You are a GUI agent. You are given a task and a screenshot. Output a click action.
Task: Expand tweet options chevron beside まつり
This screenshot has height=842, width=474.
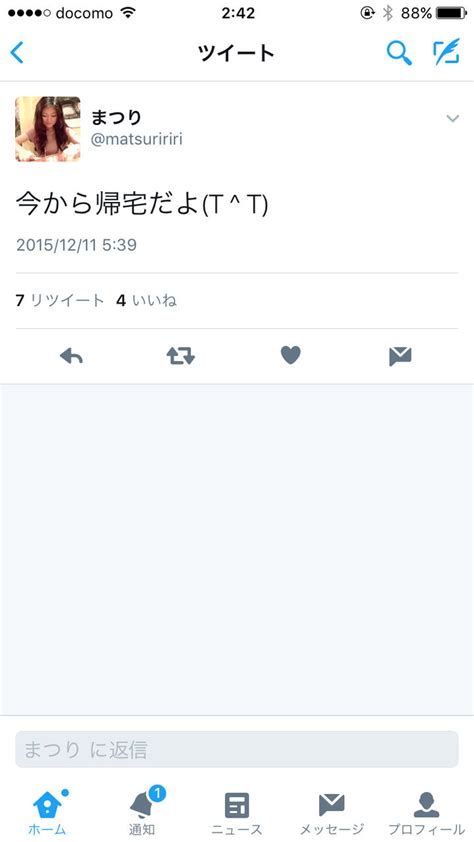pos(453,118)
